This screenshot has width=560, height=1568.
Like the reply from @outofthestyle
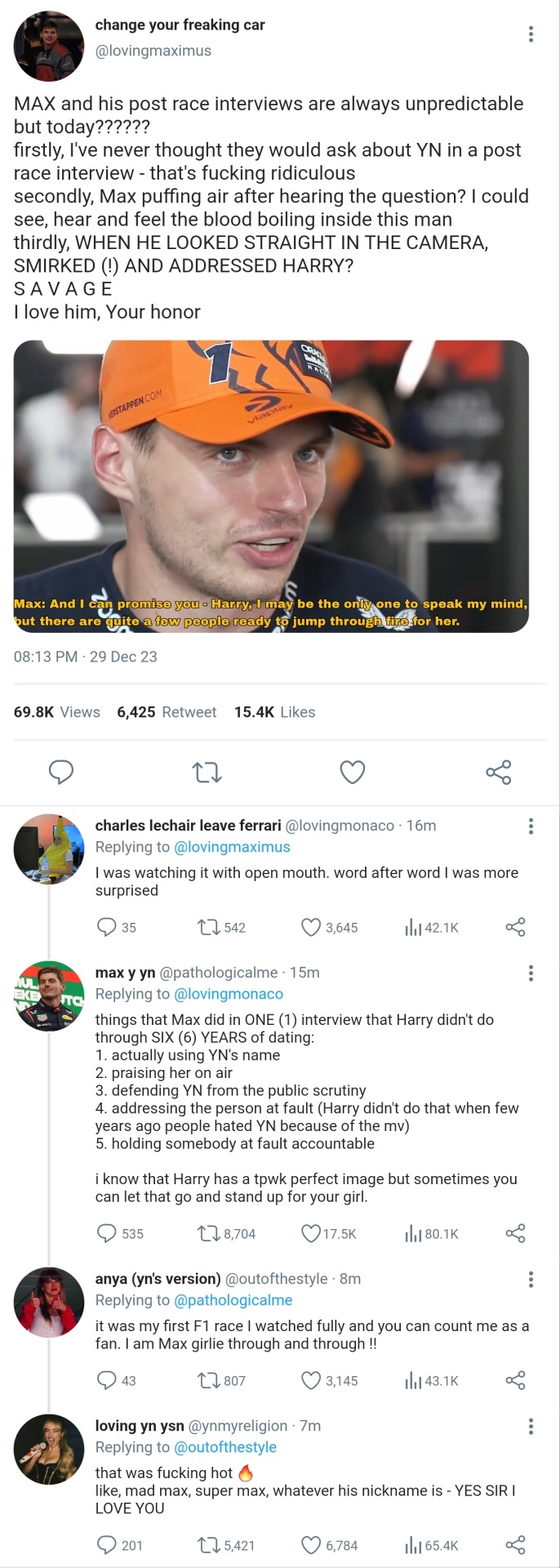point(311,1380)
